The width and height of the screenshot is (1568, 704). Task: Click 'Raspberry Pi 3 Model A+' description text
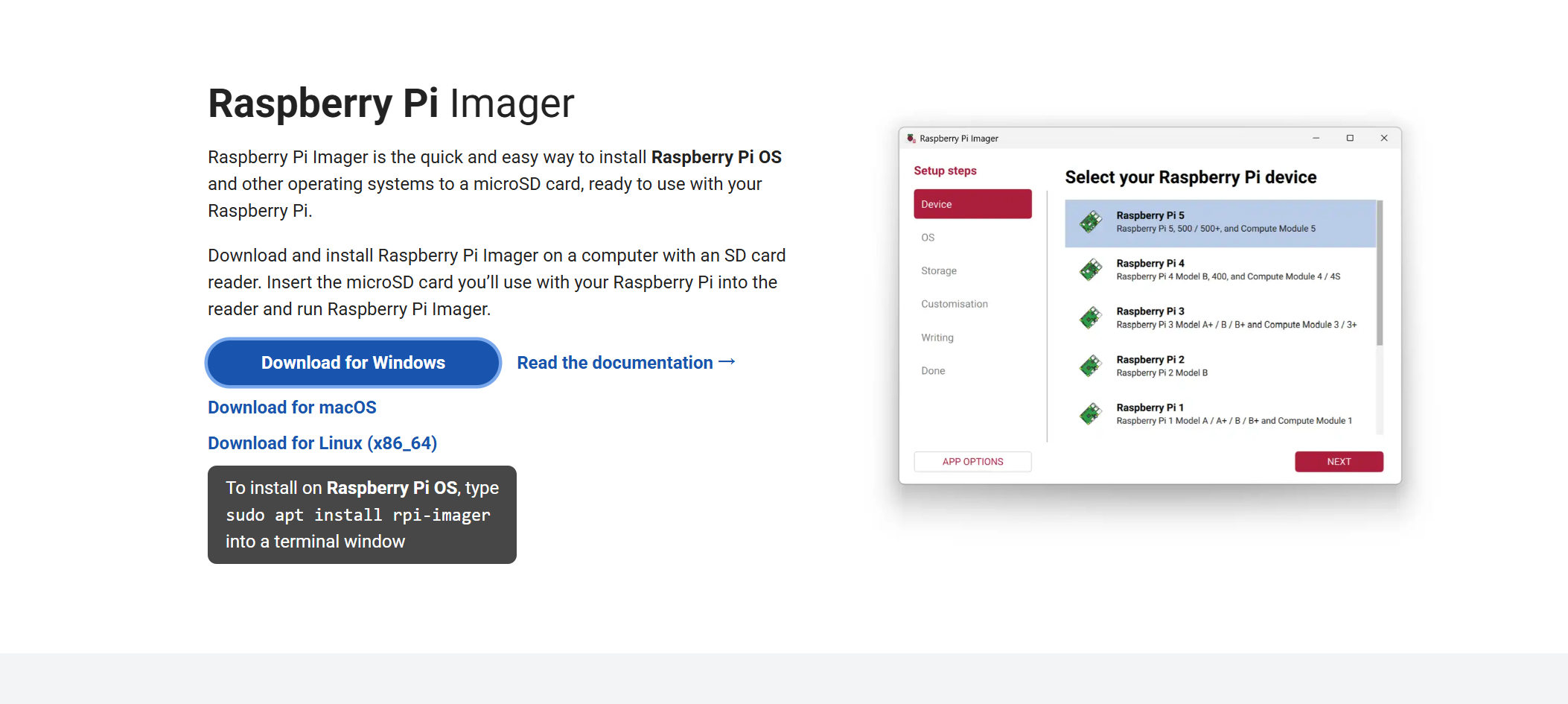pyautogui.click(x=1237, y=325)
